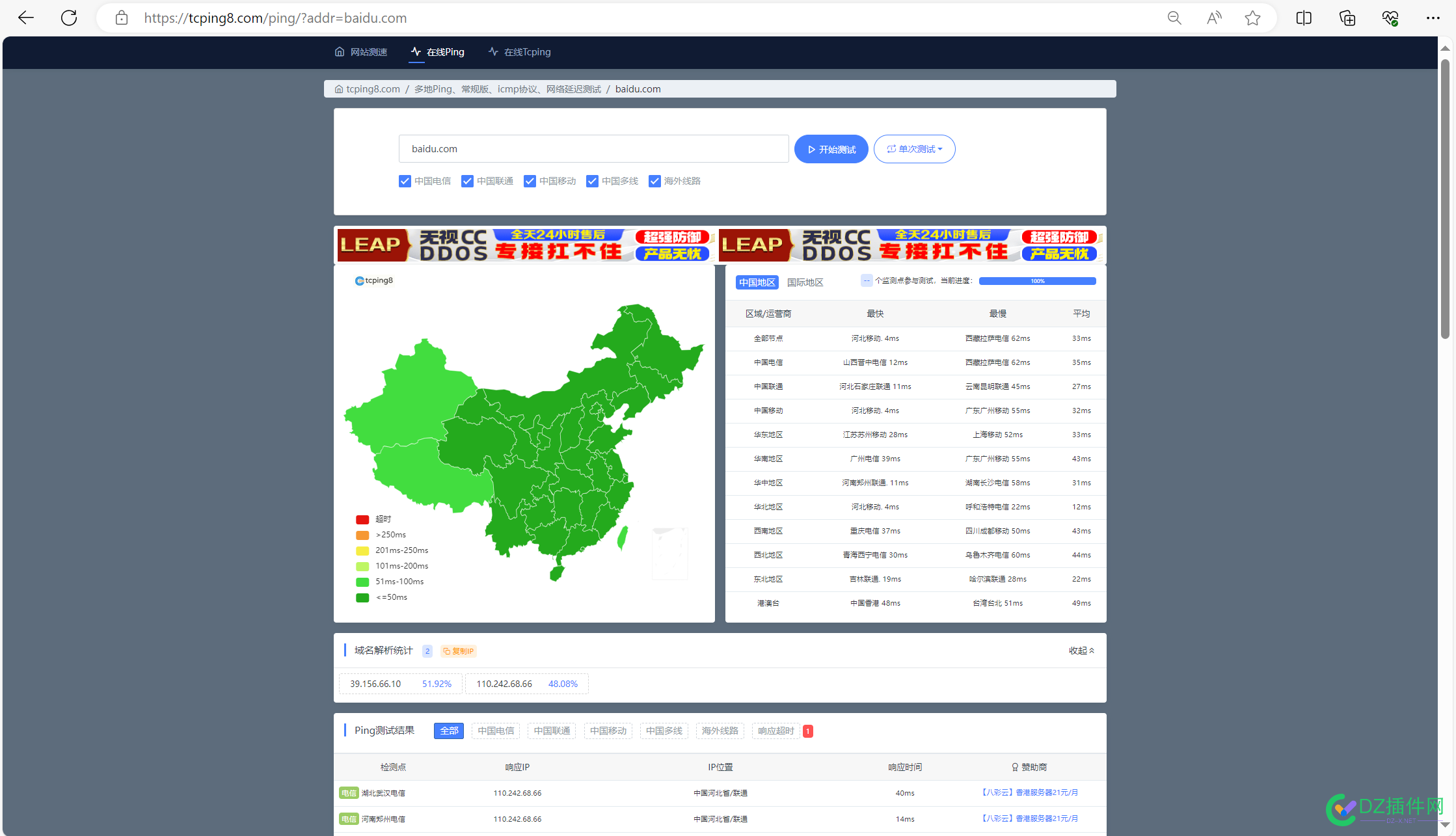The image size is (1456, 836).
Task: Click 最快 column header
Action: (875, 314)
